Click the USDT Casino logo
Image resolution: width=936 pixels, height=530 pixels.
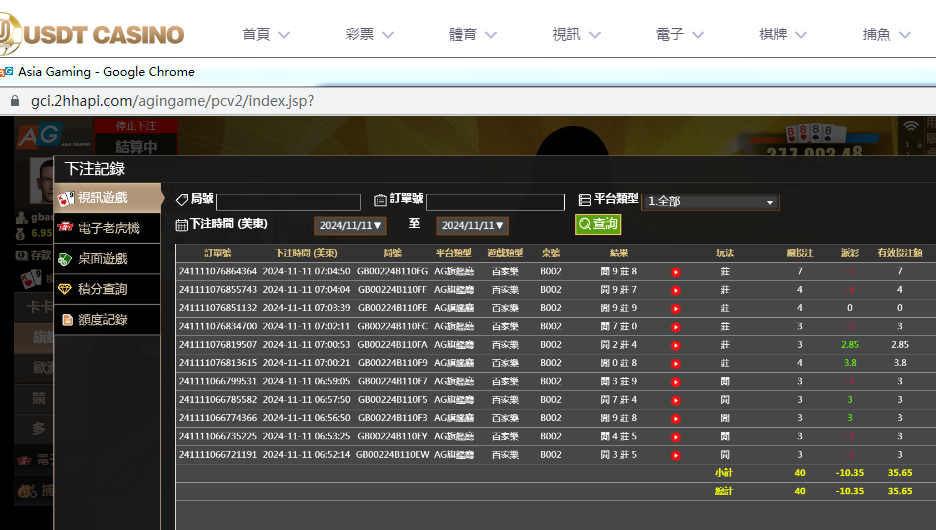point(93,35)
